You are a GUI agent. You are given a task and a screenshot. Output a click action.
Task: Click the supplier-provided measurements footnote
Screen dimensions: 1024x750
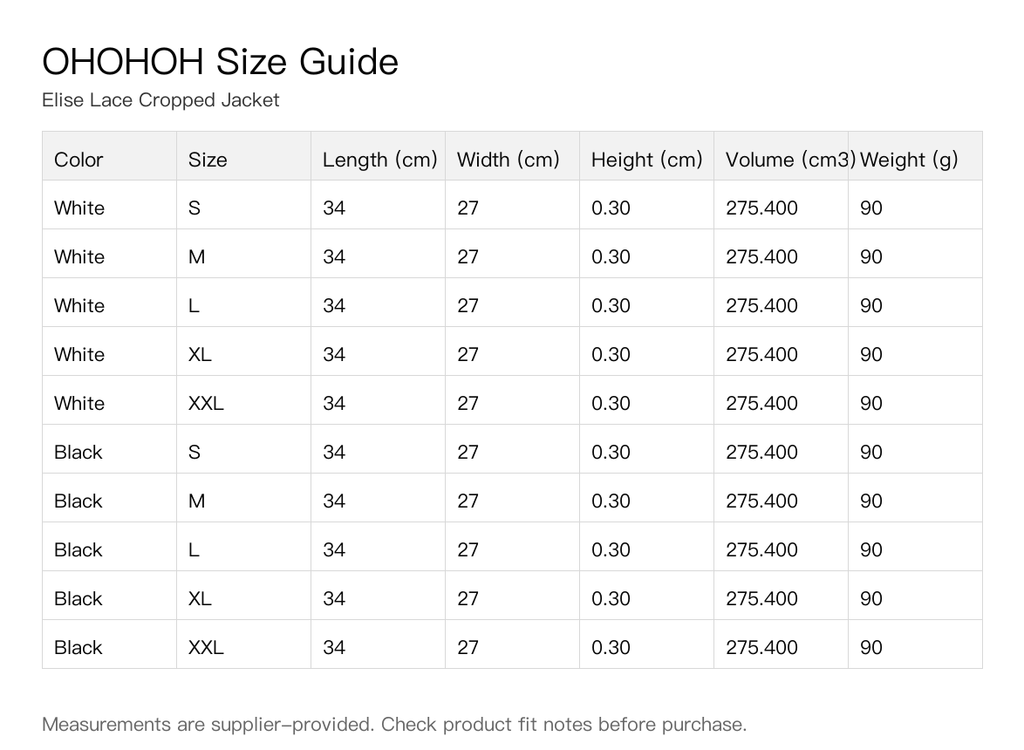pos(394,724)
